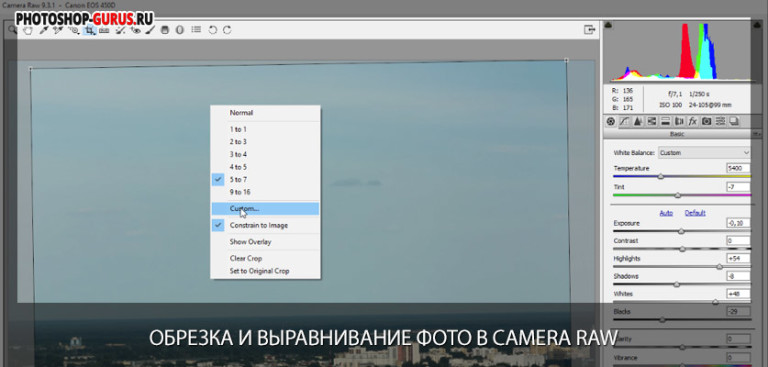
Task: Open the Basic panel flyout menu
Action: click(x=757, y=134)
